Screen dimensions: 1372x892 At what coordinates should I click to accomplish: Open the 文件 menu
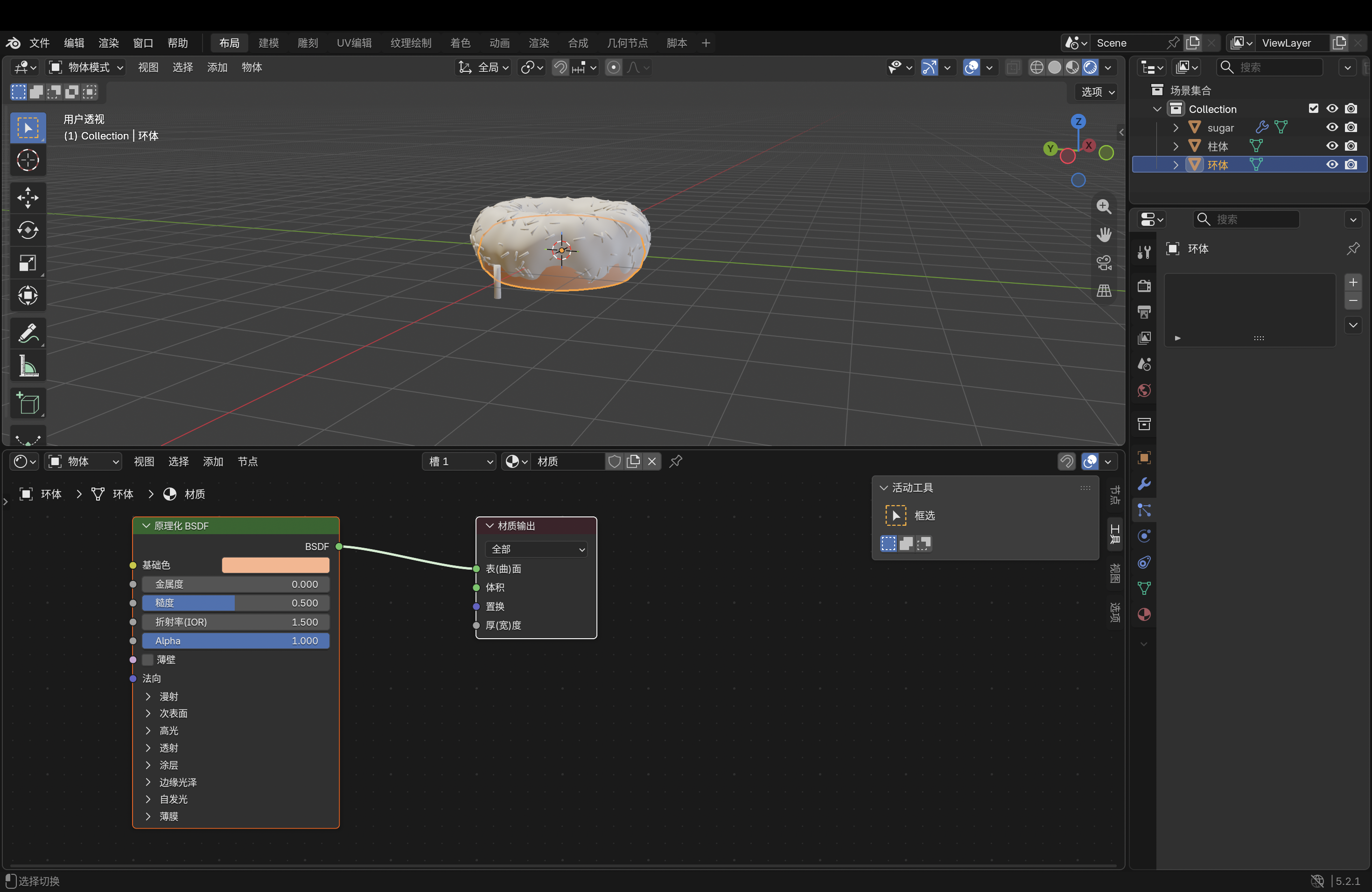point(39,42)
